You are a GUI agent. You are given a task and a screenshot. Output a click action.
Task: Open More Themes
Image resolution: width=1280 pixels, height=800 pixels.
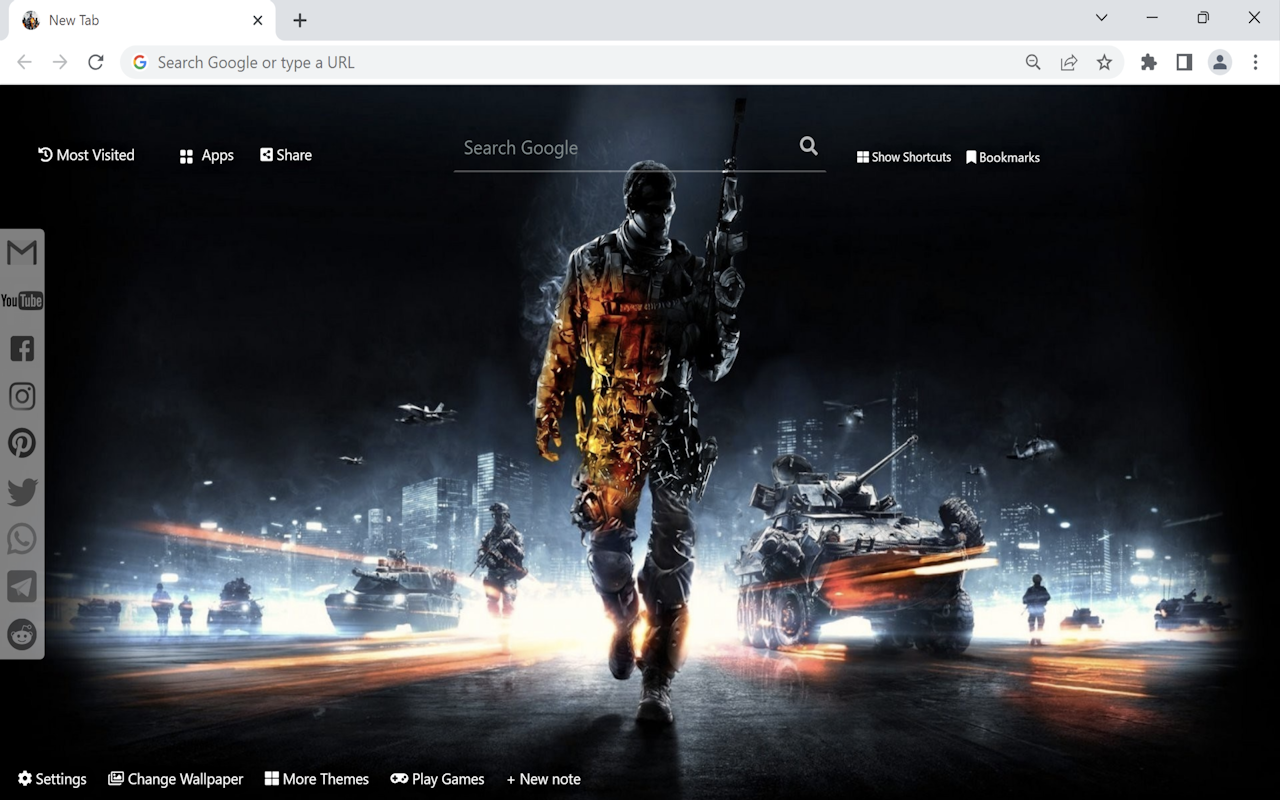(x=317, y=779)
